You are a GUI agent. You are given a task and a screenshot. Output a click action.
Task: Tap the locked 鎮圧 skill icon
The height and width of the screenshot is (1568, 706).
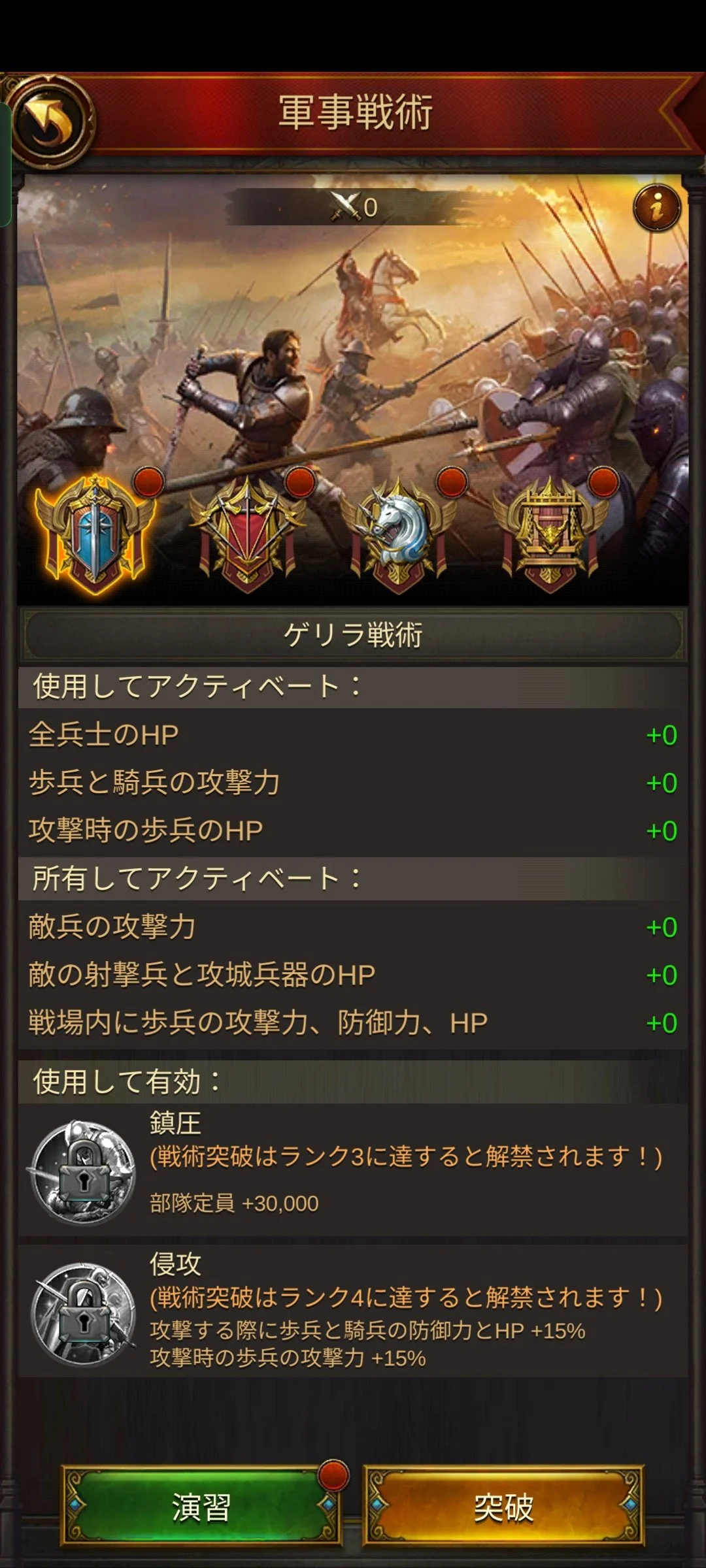tap(83, 1173)
